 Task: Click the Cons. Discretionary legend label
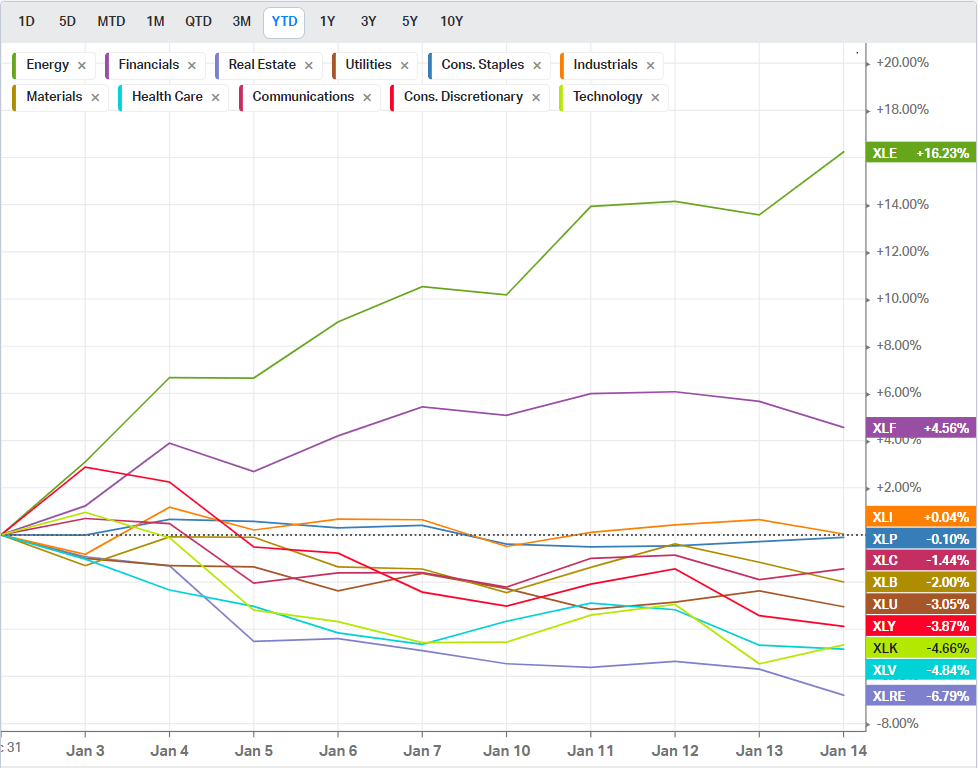point(463,97)
